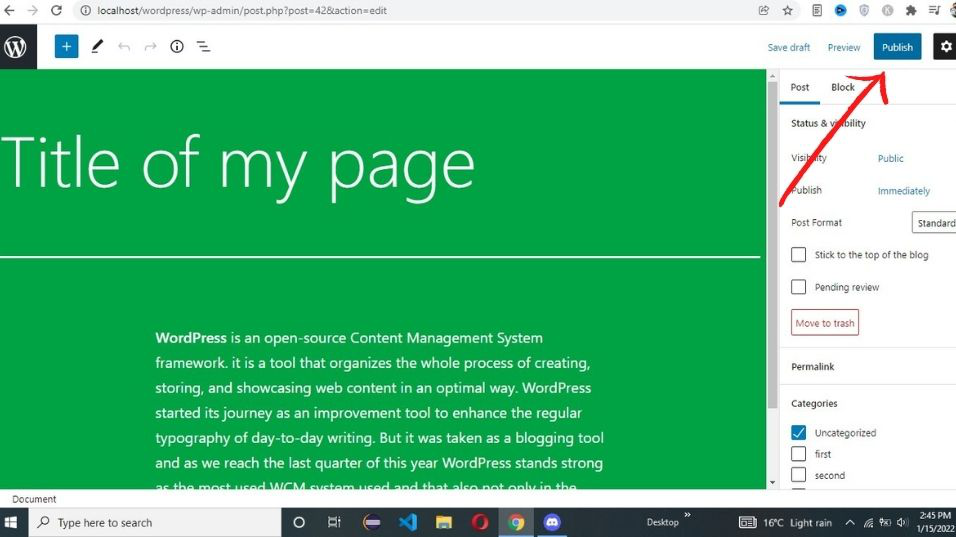The width and height of the screenshot is (956, 537).
Task: Show hidden system tray icons chevron
Action: coord(849,522)
